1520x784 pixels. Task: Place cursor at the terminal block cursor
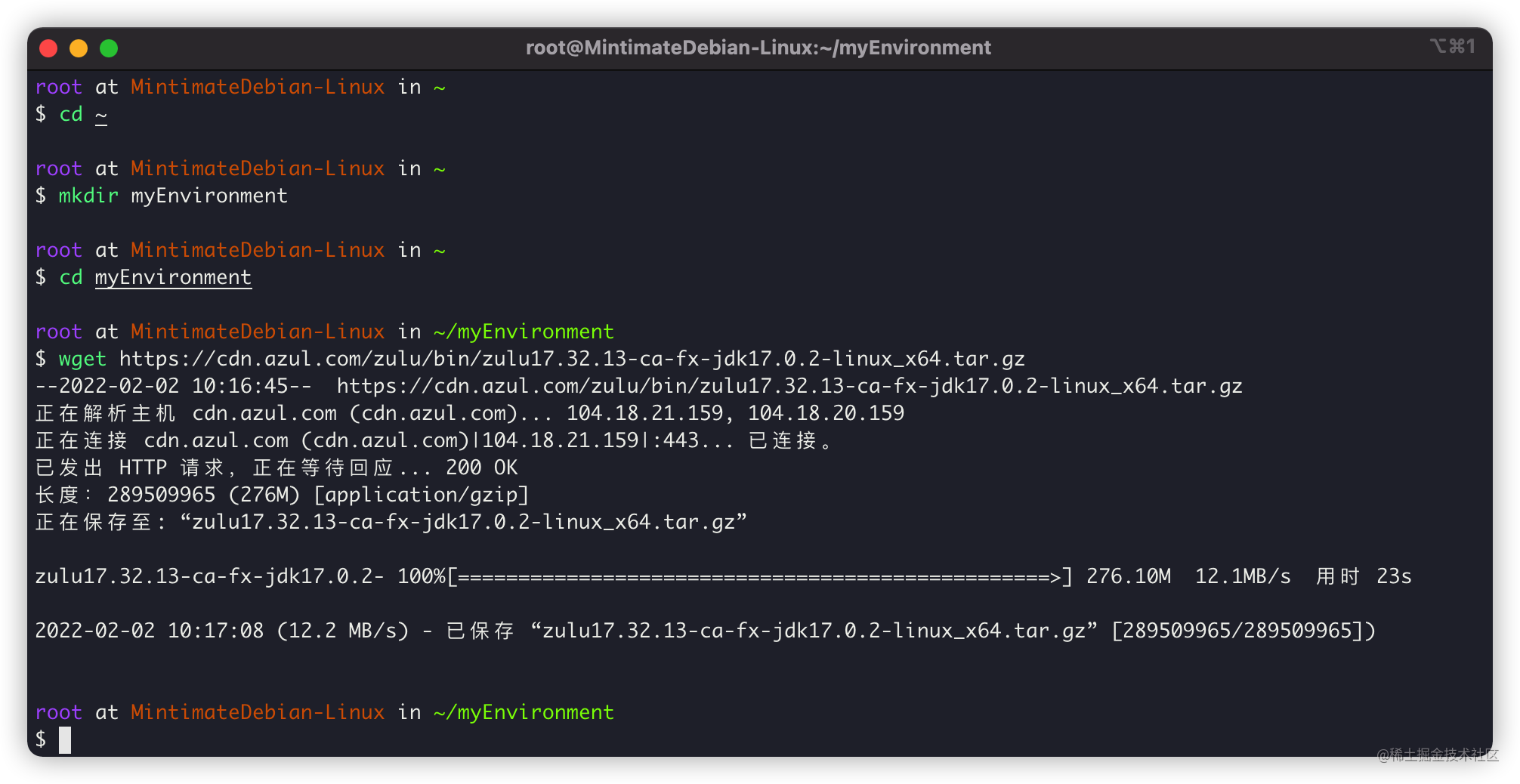(x=66, y=740)
